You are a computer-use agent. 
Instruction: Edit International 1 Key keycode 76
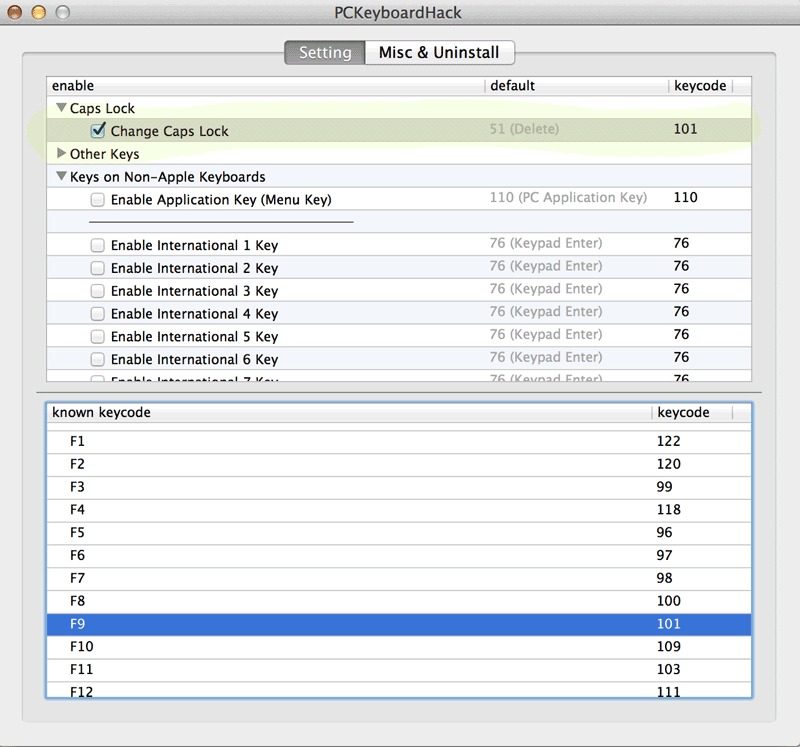pos(681,243)
